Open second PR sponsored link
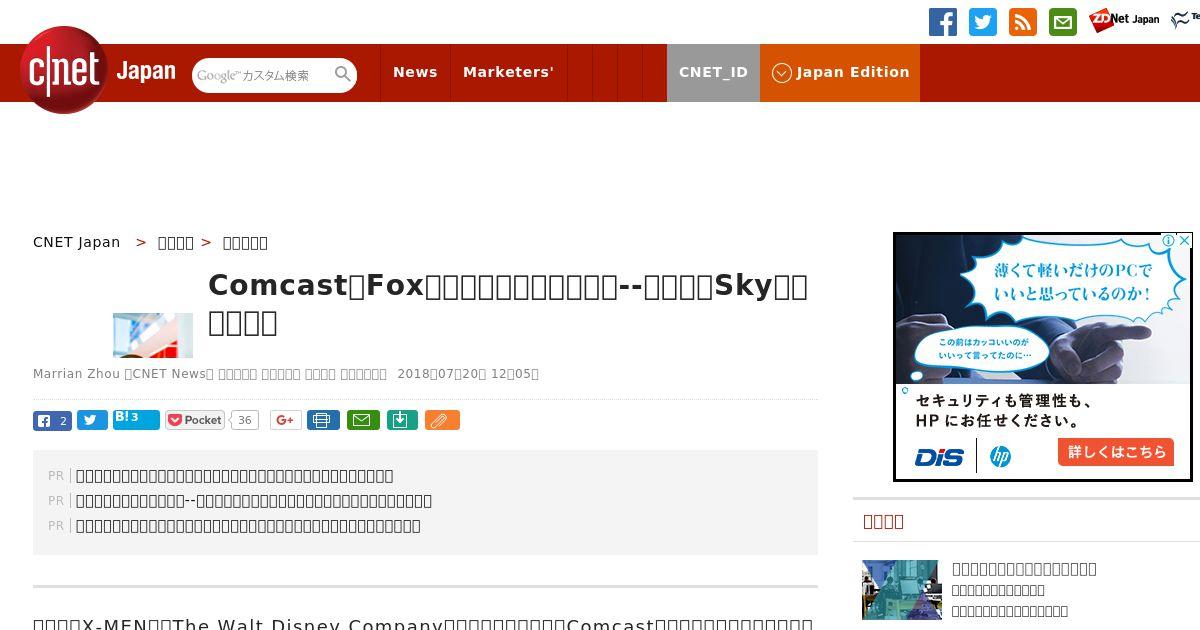The width and height of the screenshot is (1200, 630). click(254, 501)
